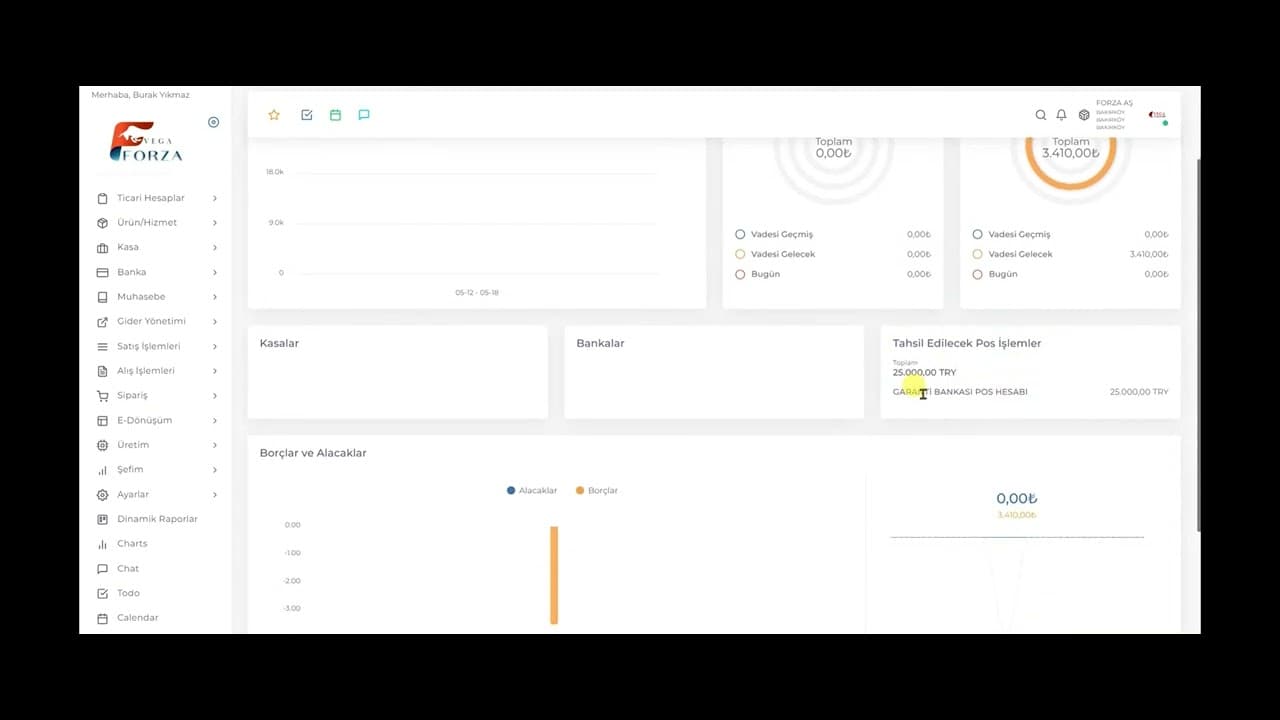Open the notifications bell icon

[x=1062, y=115]
